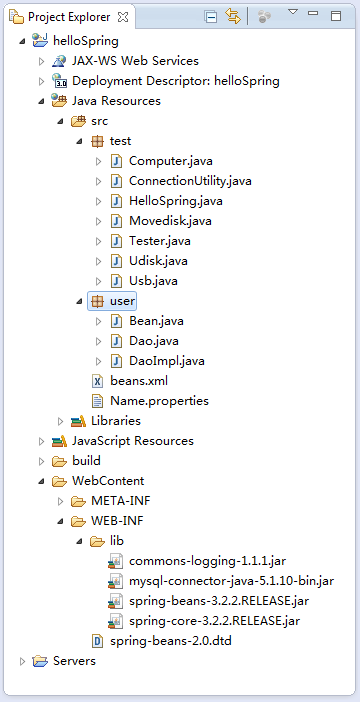Image resolution: width=360 pixels, height=702 pixels.
Task: Expand DaoImpl.java tree node
Action: [99, 361]
